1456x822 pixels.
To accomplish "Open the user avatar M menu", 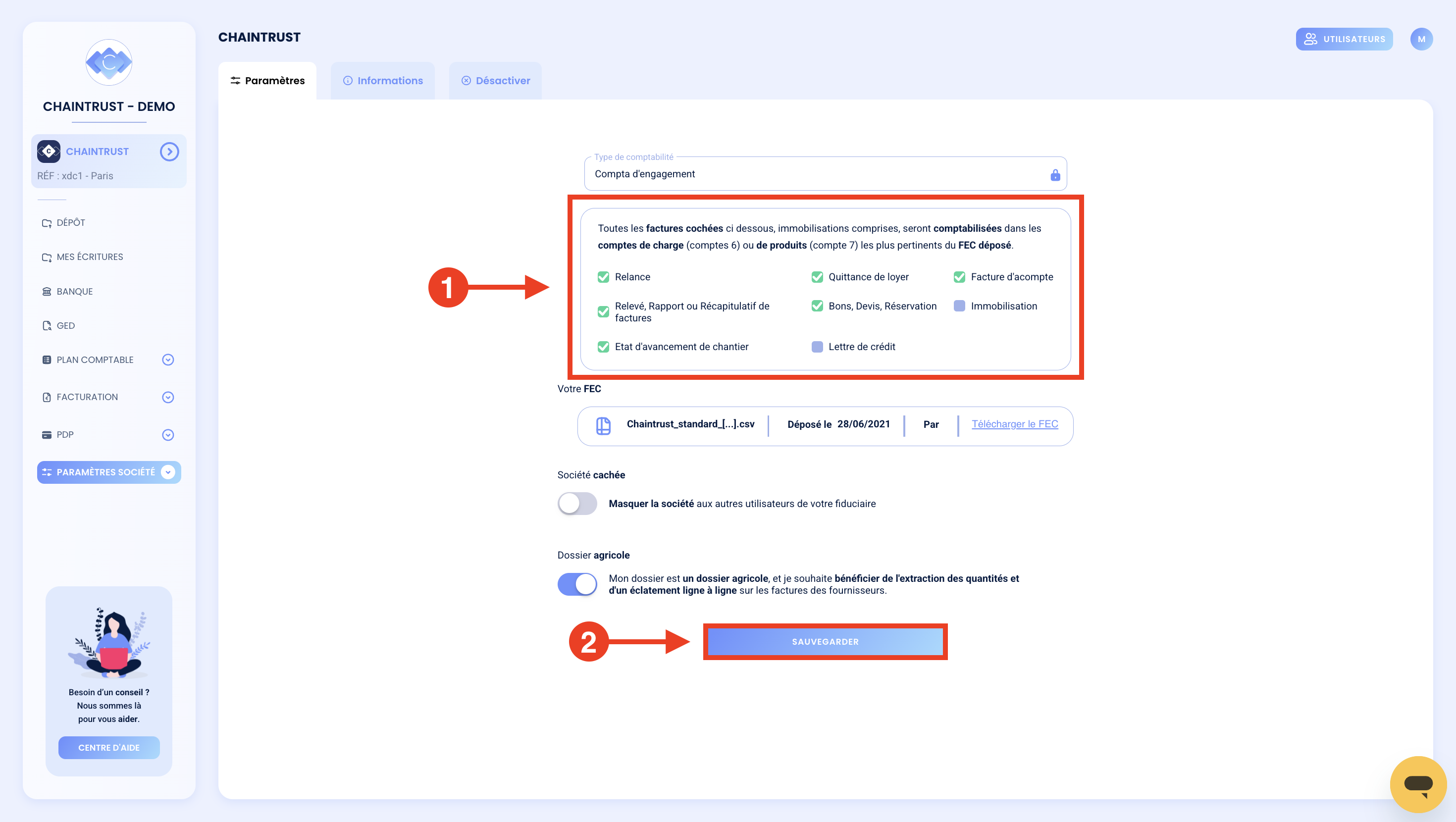I will coord(1421,39).
